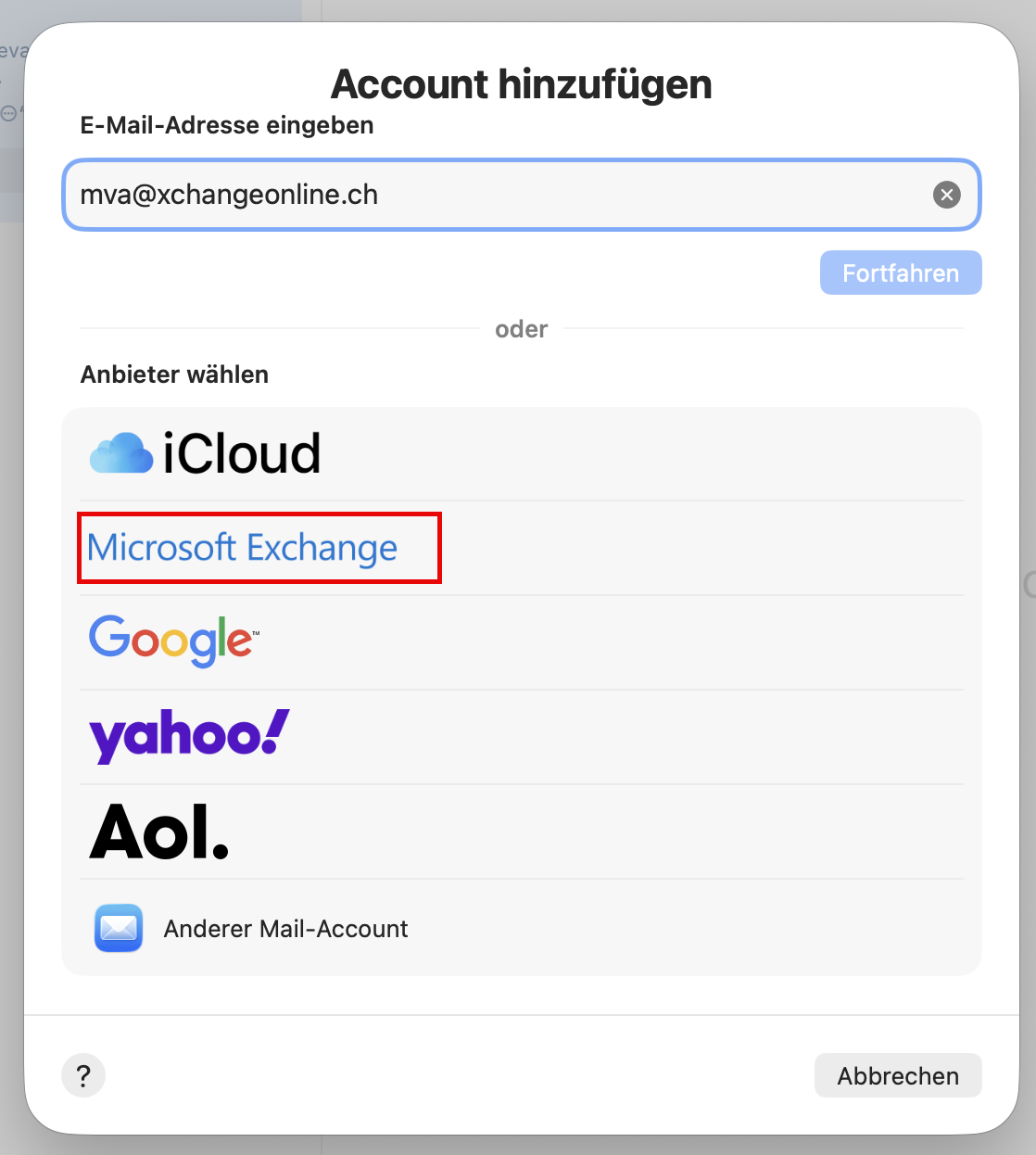Choose the Google logo as provider

point(173,641)
